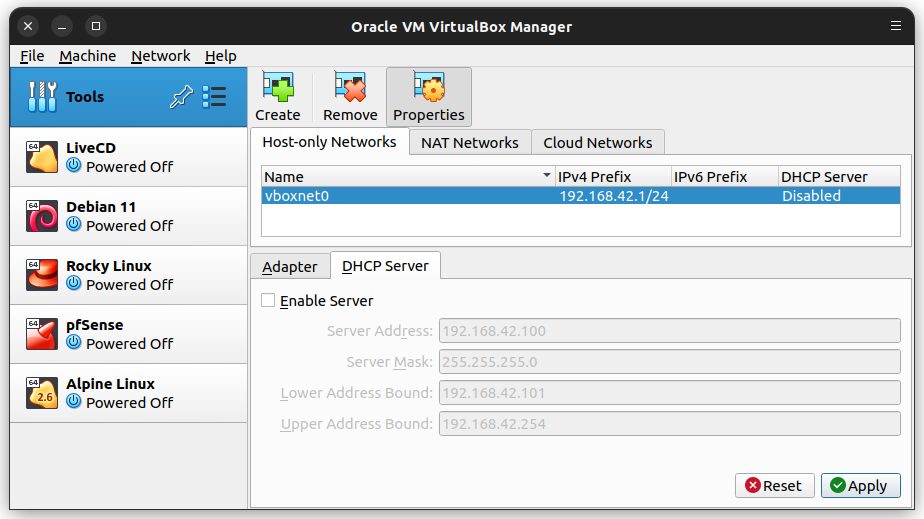This screenshot has height=519, width=924.
Task: Click the pfSense powered off state icon
Action: point(74,342)
